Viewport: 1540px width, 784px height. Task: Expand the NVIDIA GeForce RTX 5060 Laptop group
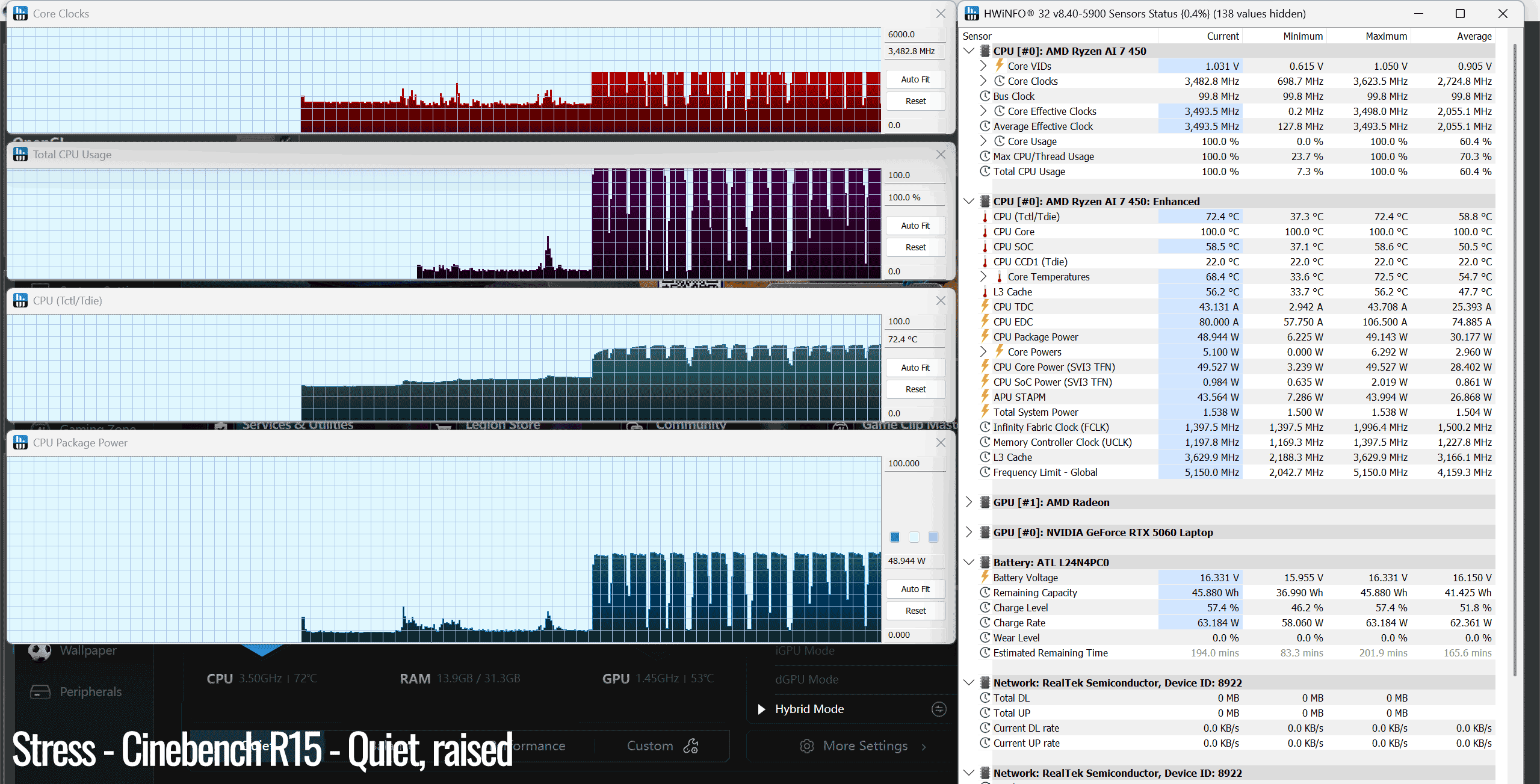(969, 532)
